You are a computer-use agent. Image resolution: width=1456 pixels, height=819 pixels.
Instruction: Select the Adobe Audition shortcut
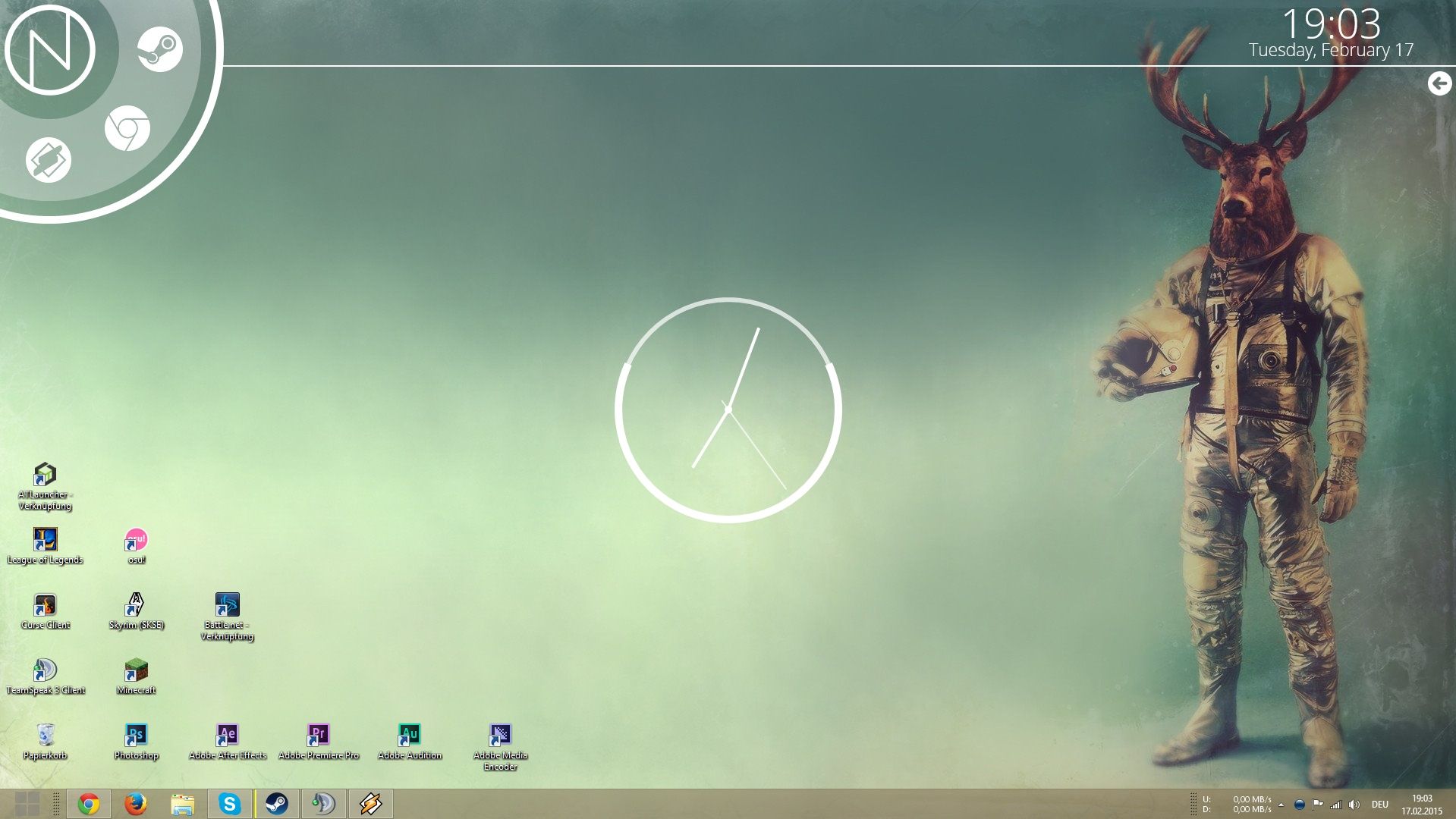[x=409, y=736]
